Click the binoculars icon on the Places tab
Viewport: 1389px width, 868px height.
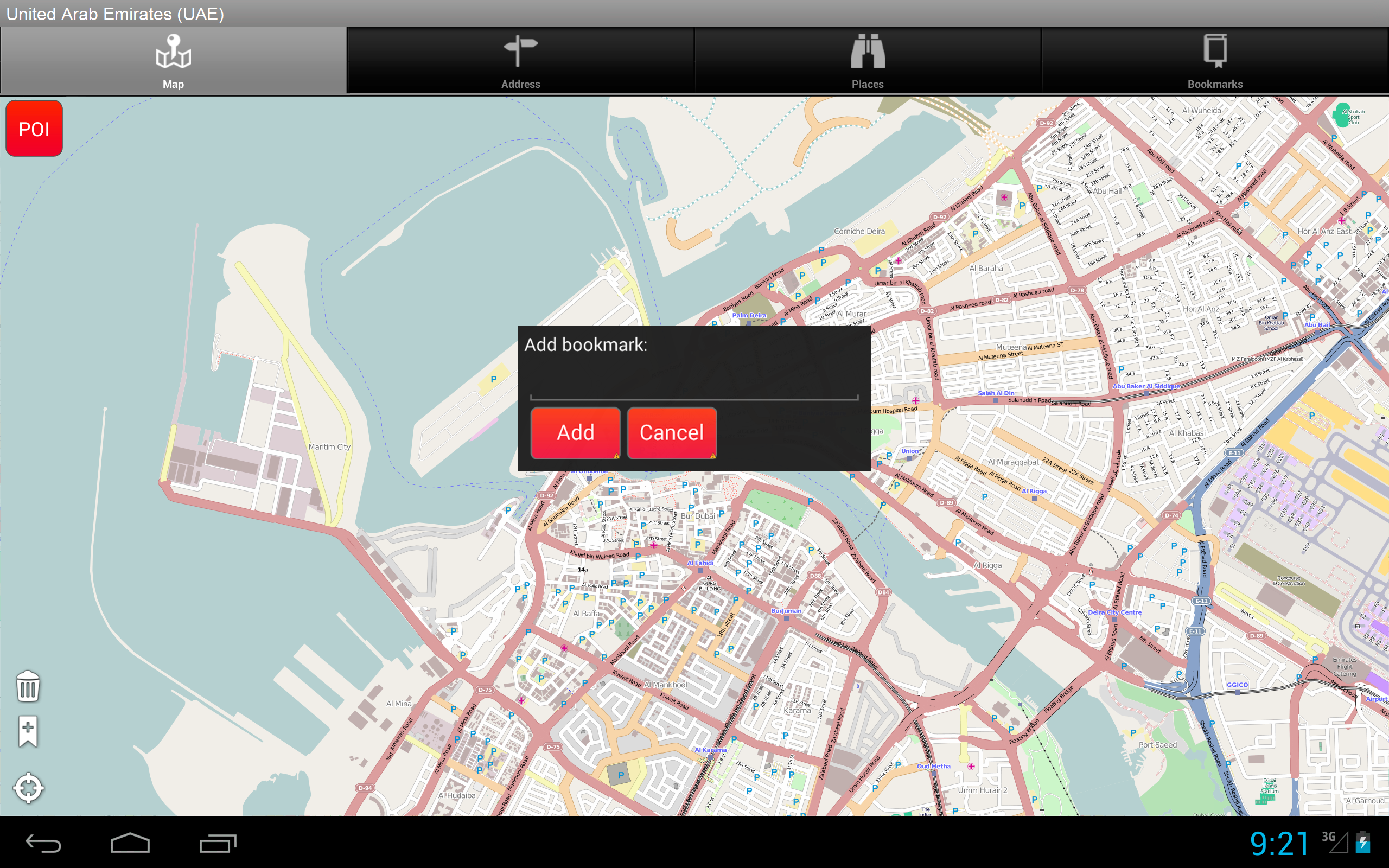pyautogui.click(x=868, y=52)
